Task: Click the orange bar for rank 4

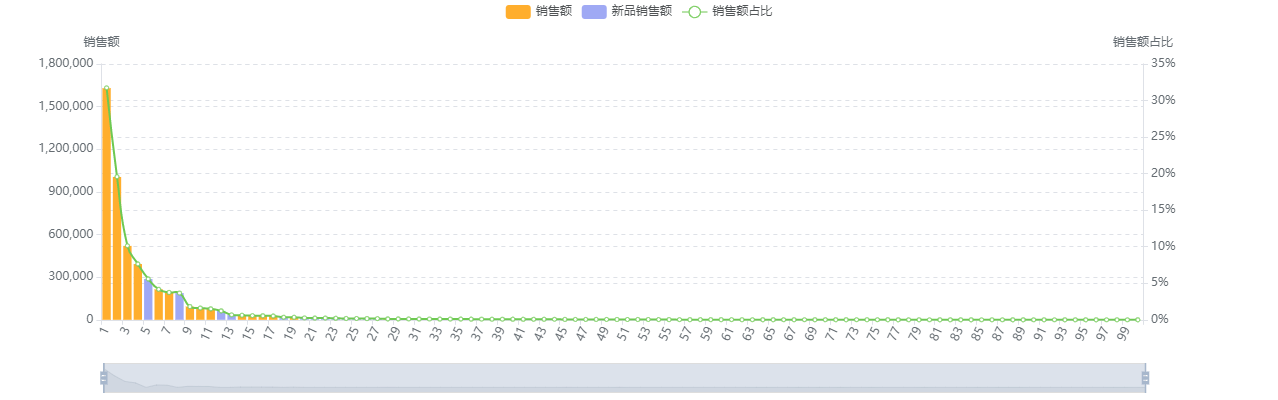Action: click(137, 292)
